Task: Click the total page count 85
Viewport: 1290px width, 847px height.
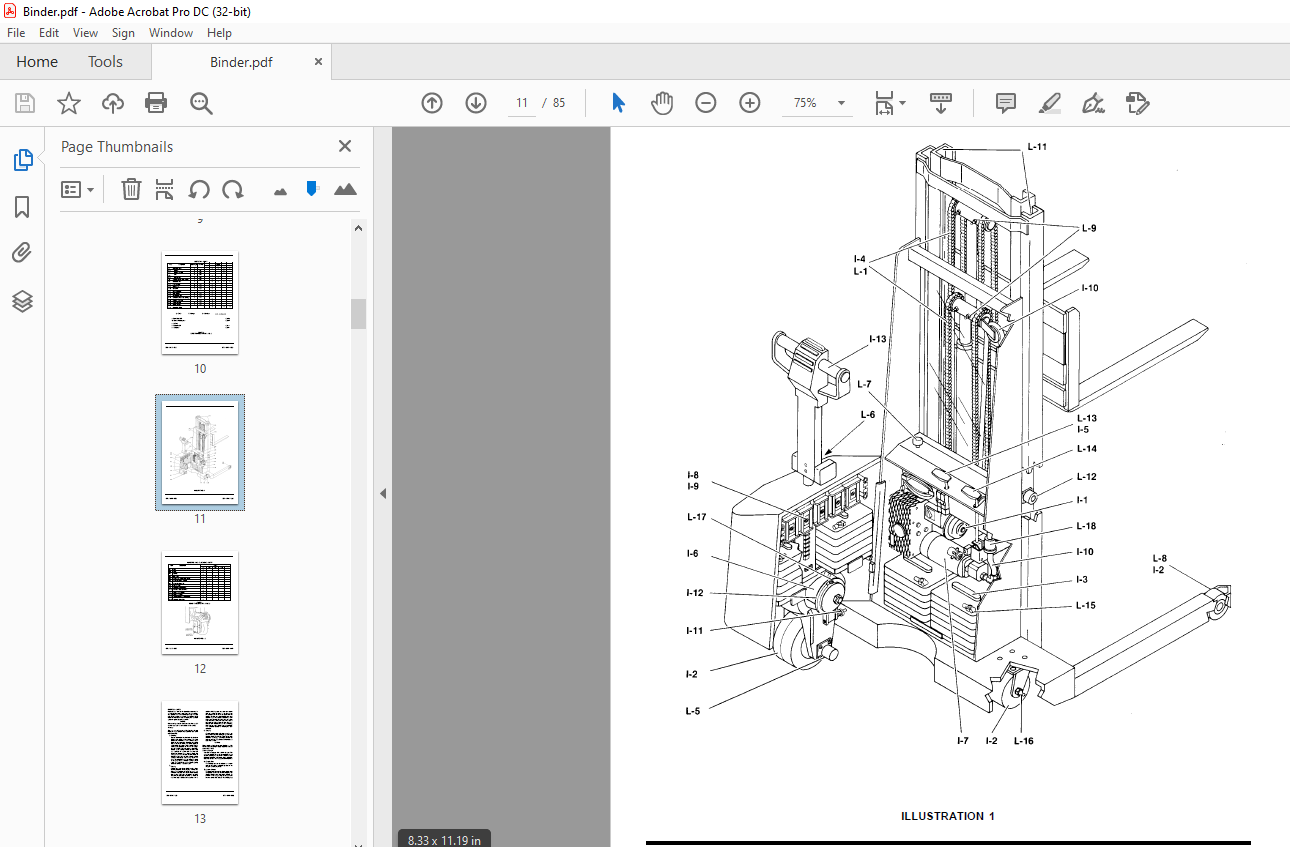Action: [x=559, y=103]
